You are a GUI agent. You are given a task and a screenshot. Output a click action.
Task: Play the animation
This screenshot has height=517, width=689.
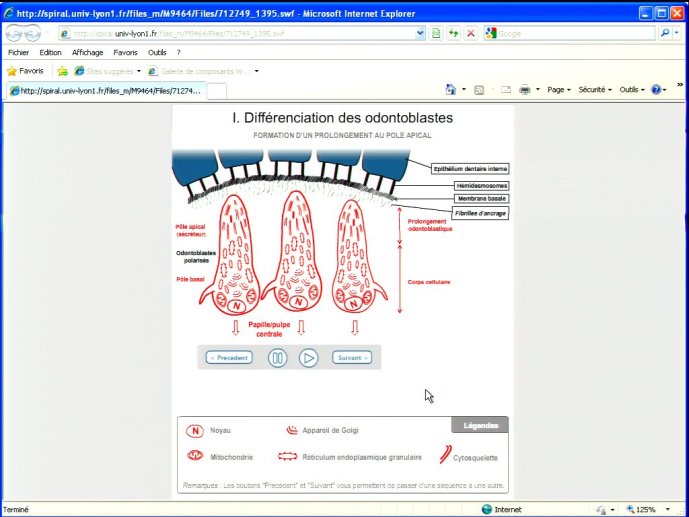(x=308, y=358)
